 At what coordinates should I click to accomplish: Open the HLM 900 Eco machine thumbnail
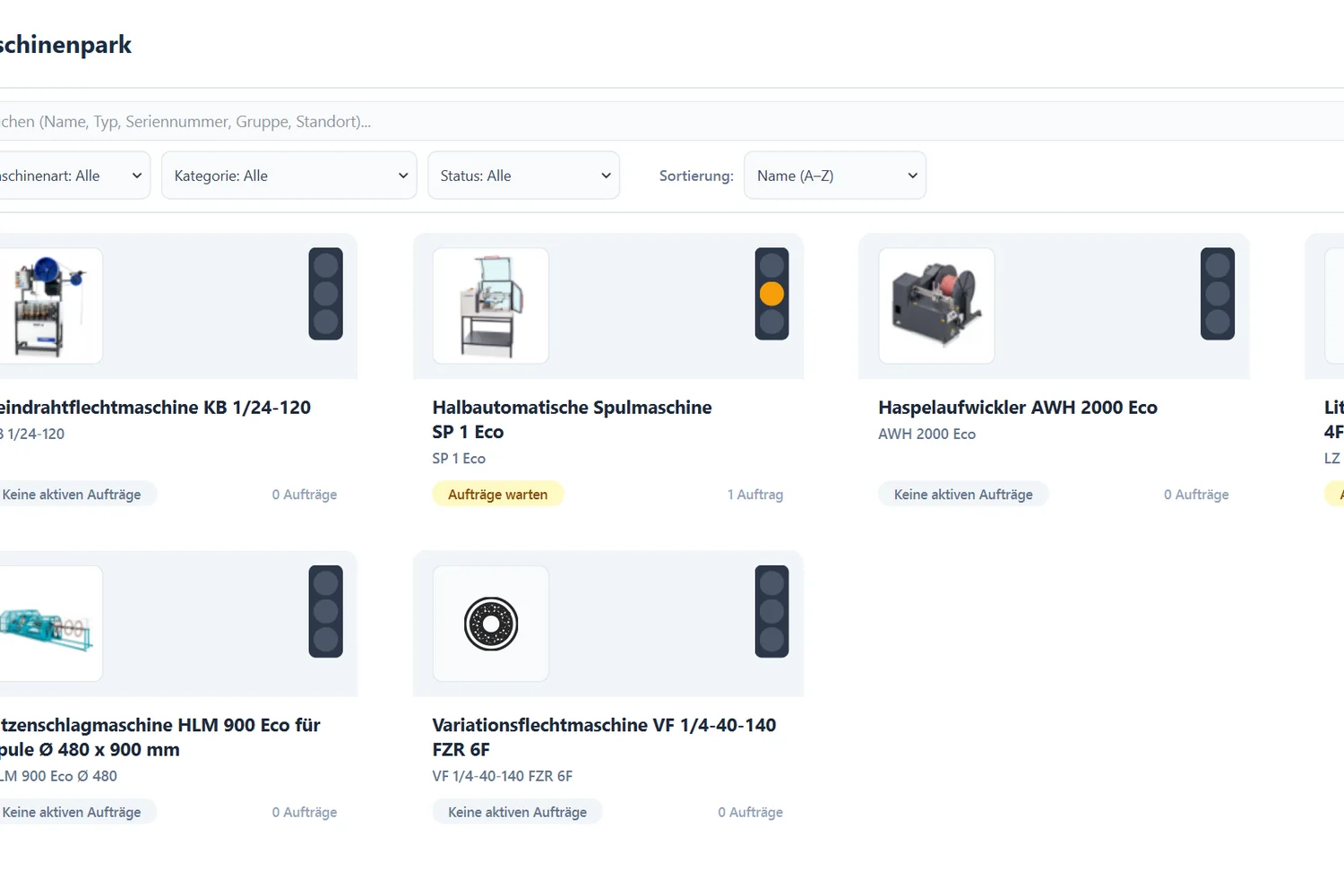[49, 624]
